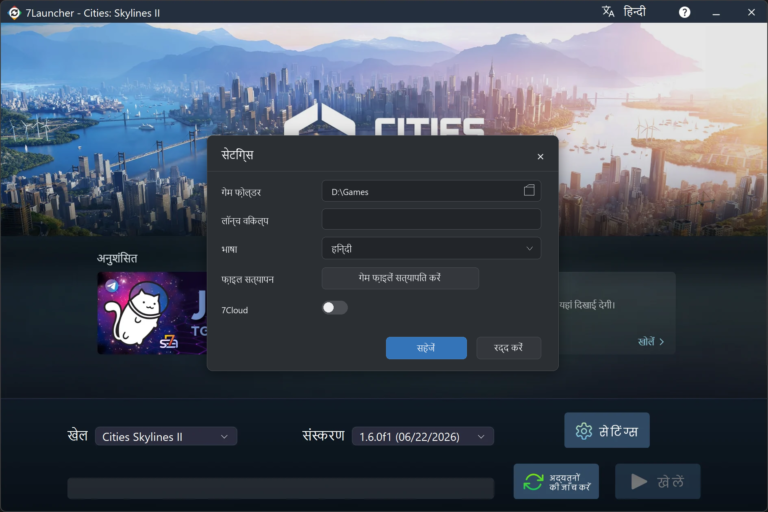
Task: Click the download progress bar
Action: (281, 488)
